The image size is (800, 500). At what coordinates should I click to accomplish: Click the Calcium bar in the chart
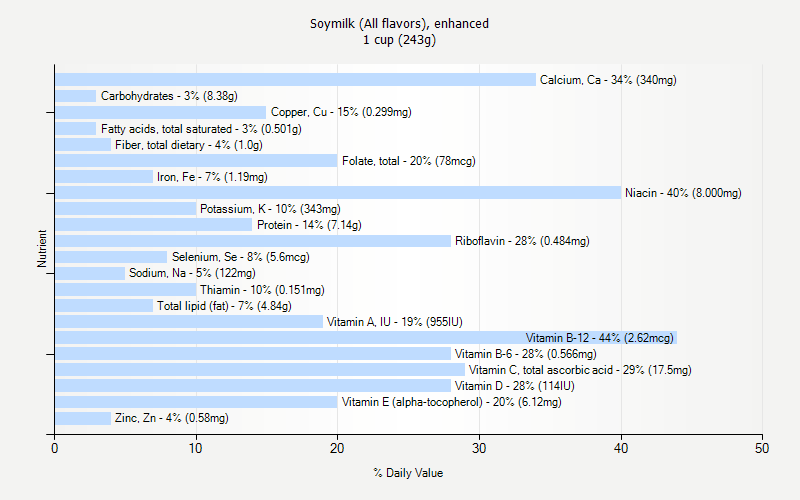pyautogui.click(x=295, y=80)
